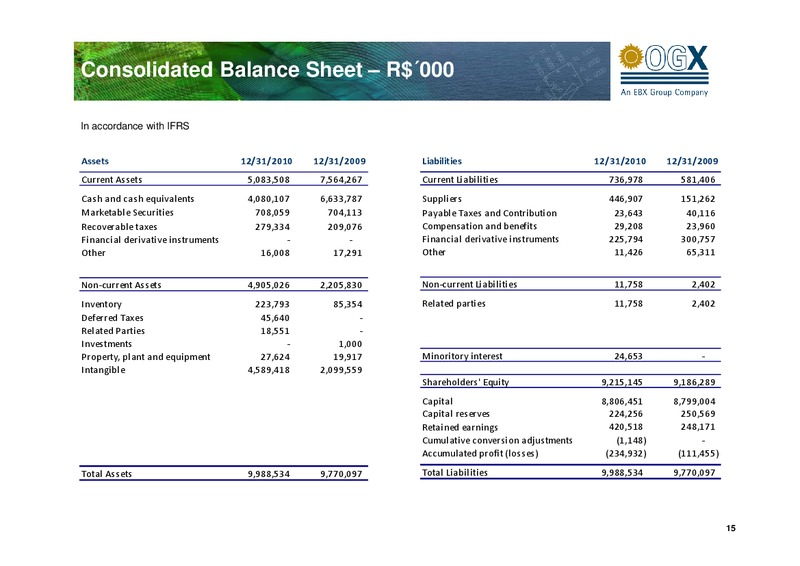Select Retained earnings value 420,518
Viewport: 800px width, 566px height.
(x=626, y=427)
